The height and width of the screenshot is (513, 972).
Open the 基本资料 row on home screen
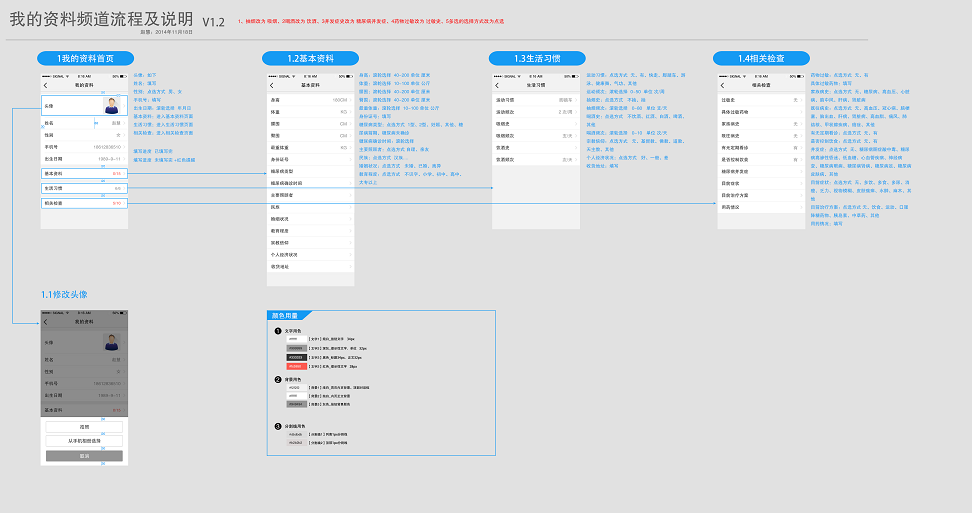click(x=83, y=173)
